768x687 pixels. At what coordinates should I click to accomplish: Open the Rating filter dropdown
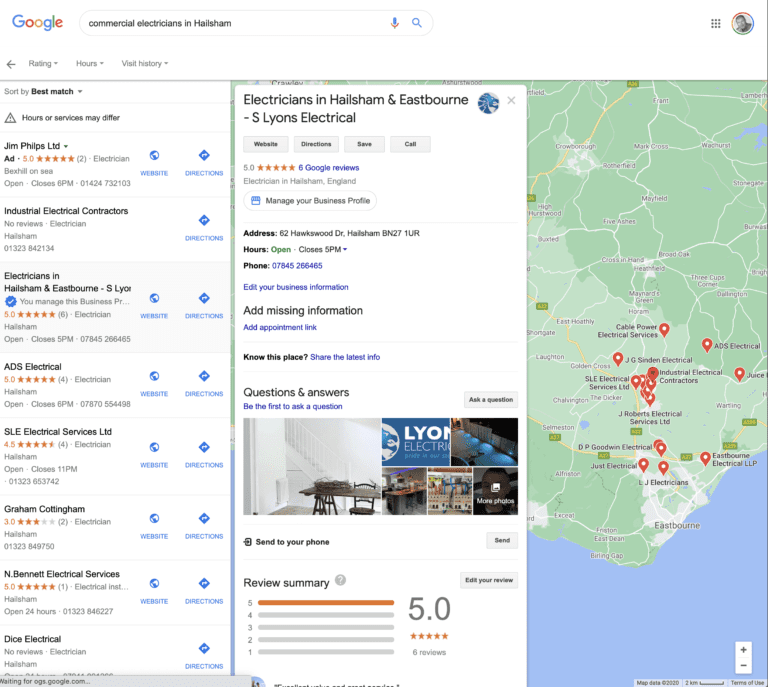43,63
